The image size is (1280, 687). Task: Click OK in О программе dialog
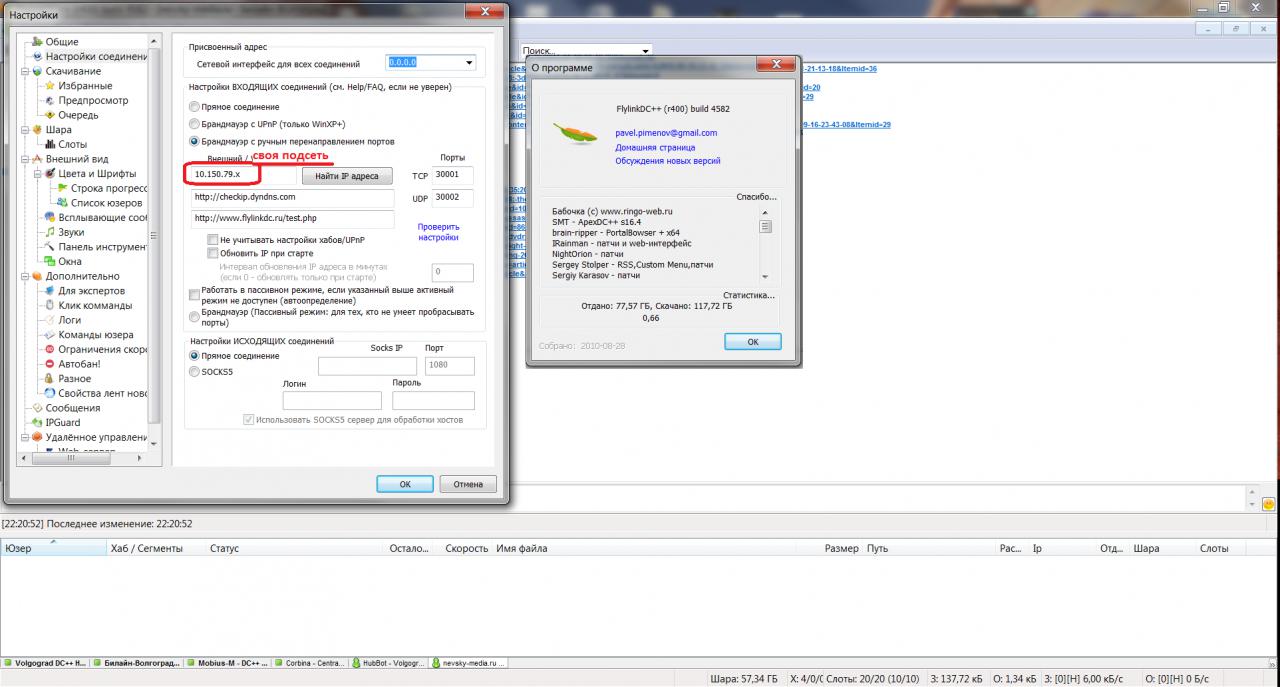pyautogui.click(x=753, y=341)
